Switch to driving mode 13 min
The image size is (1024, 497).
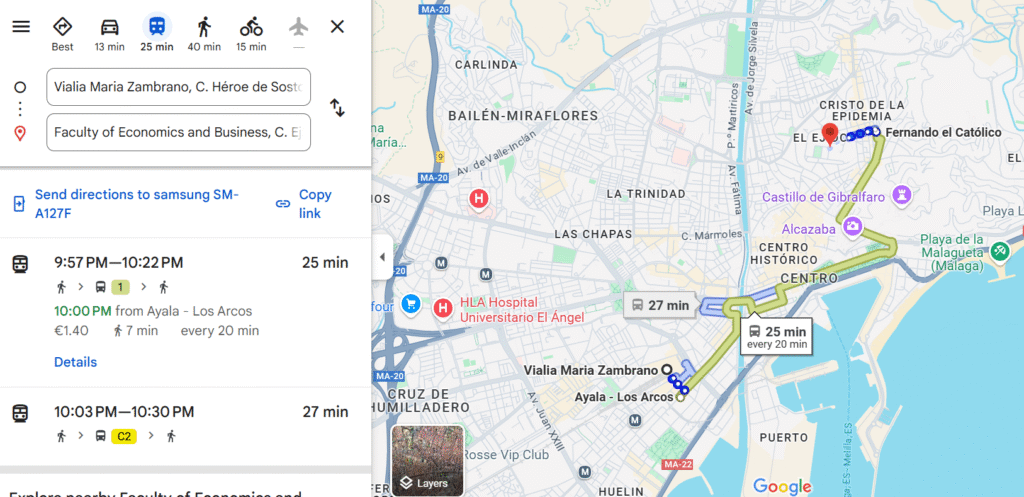point(110,35)
